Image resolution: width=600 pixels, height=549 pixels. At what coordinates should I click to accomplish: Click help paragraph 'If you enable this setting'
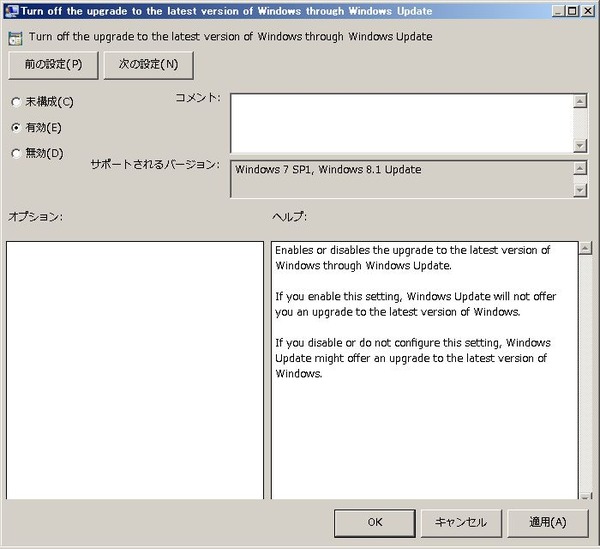click(x=416, y=304)
